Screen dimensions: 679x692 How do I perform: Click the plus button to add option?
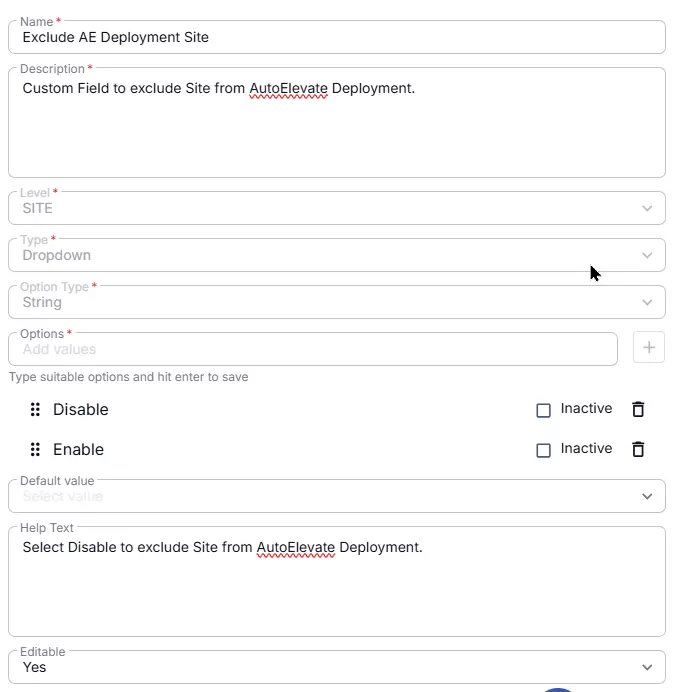pos(649,347)
